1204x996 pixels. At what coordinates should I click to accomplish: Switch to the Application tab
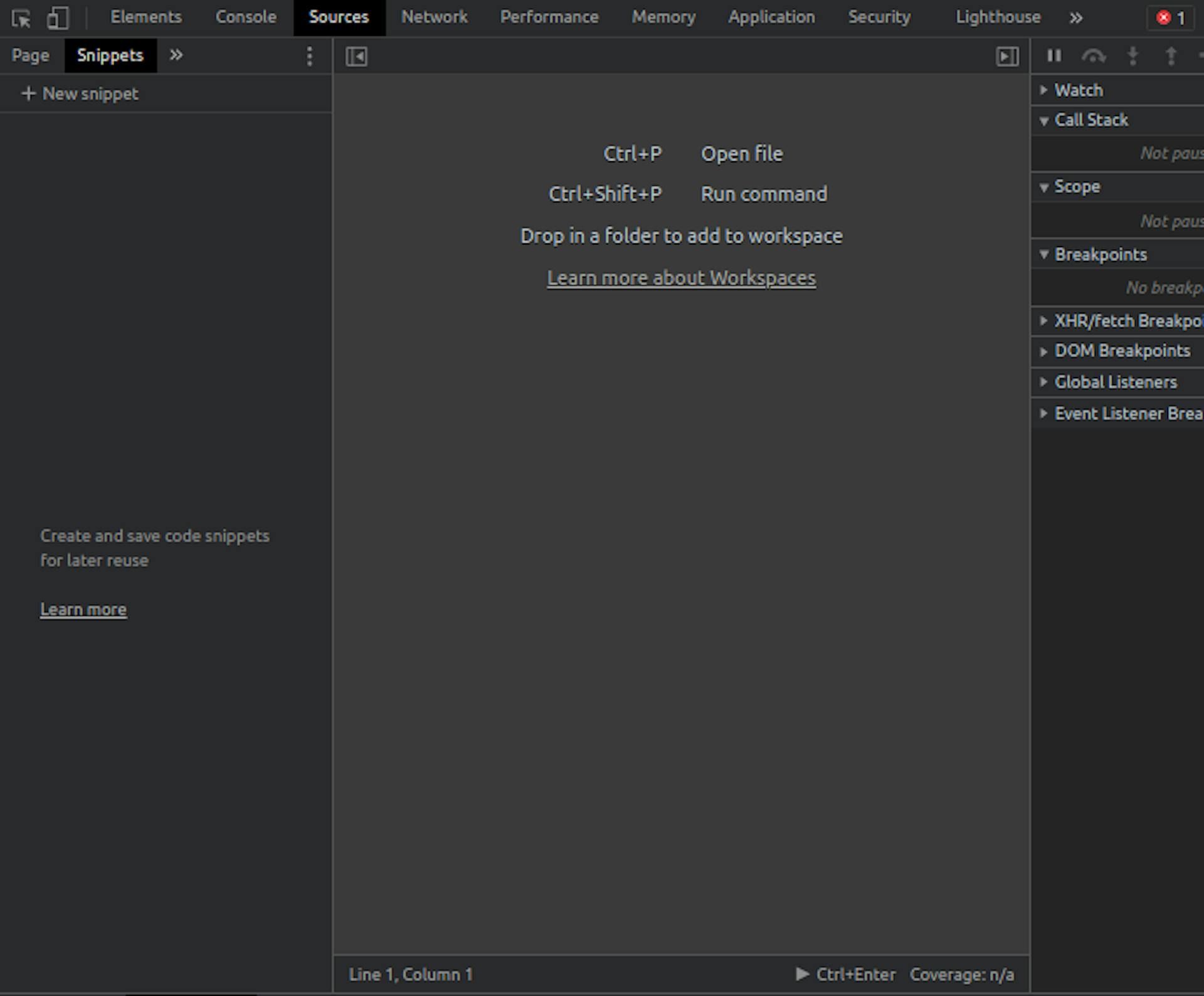(x=772, y=17)
